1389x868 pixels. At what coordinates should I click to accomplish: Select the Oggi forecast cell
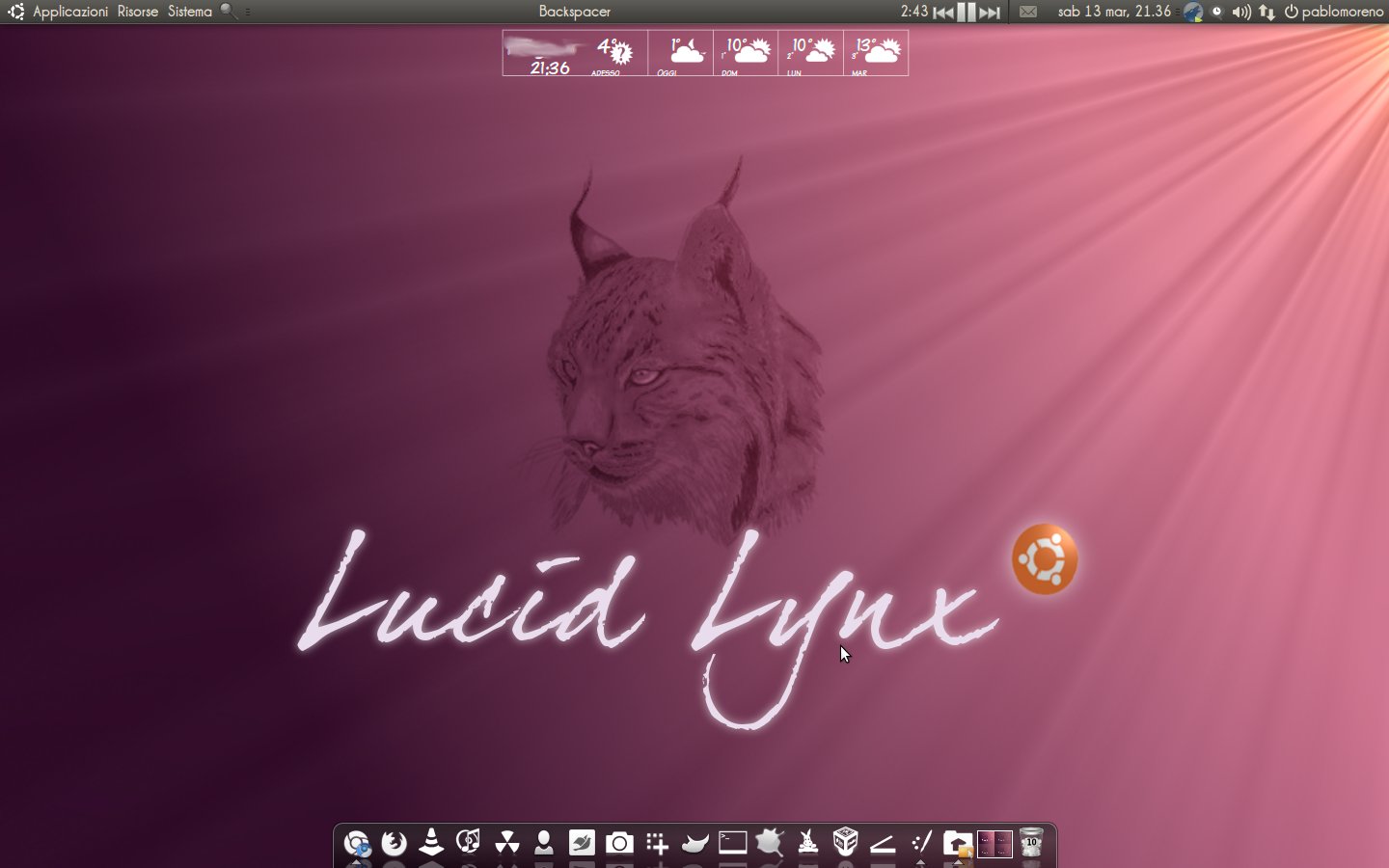point(681,53)
